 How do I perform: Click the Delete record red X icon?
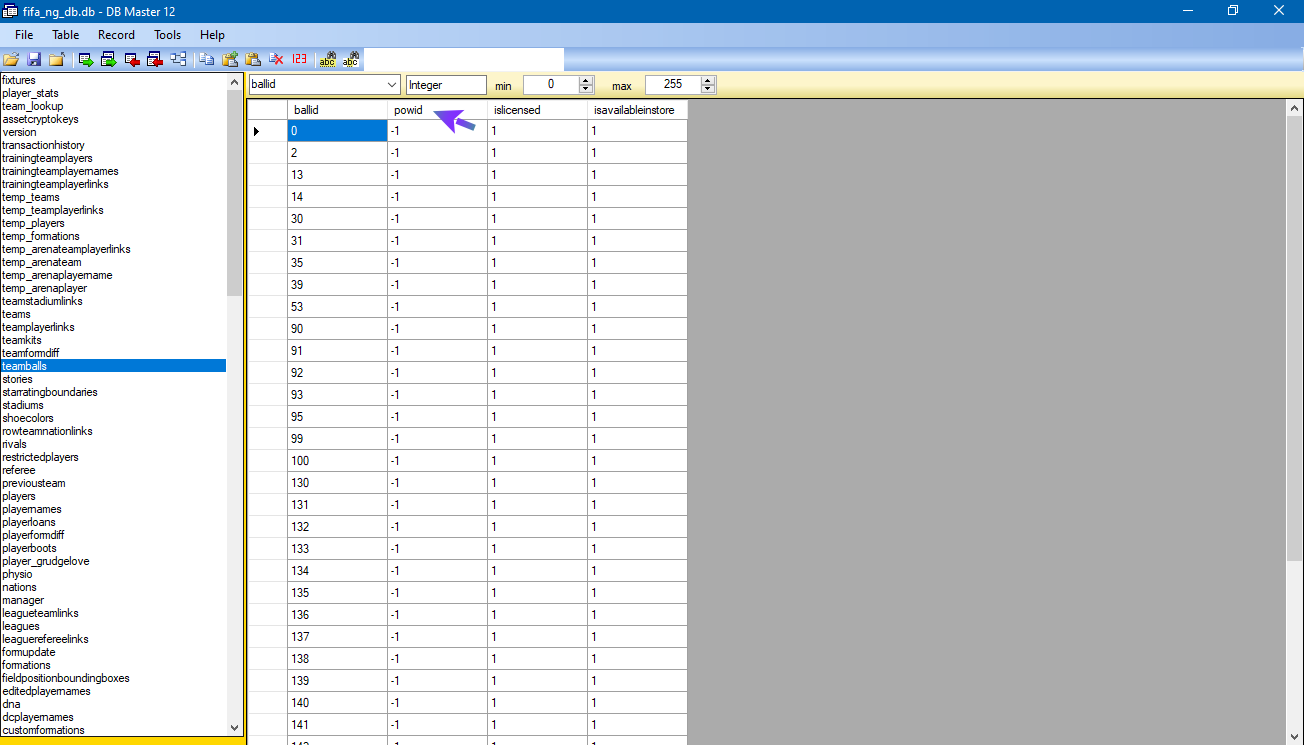[x=276, y=60]
